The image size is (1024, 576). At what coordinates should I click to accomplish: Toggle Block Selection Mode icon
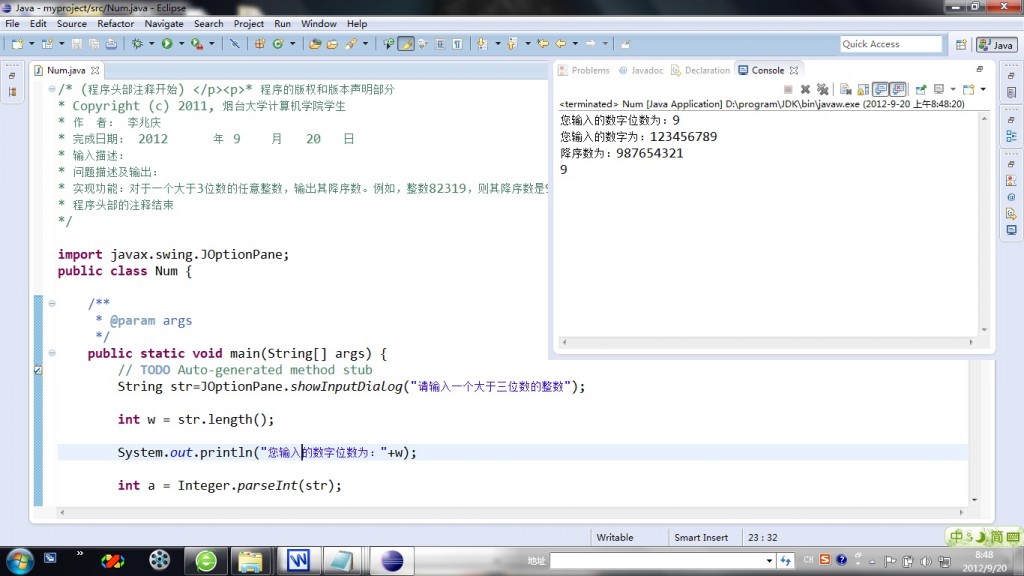click(x=440, y=44)
